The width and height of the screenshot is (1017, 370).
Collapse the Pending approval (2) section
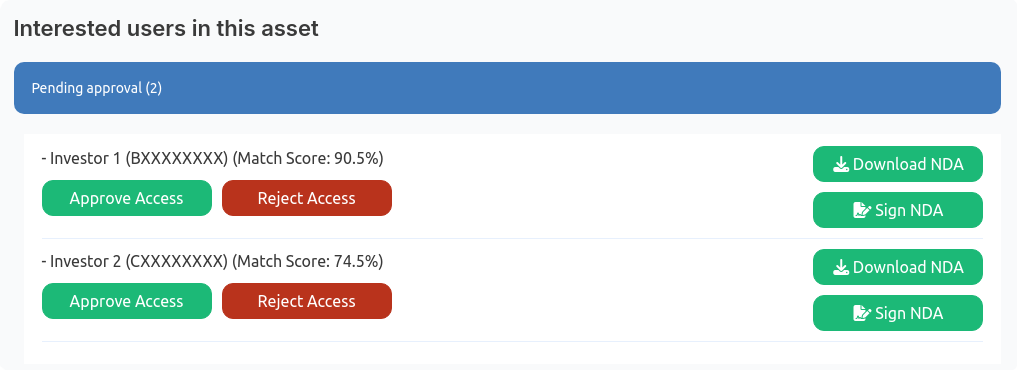(x=507, y=88)
